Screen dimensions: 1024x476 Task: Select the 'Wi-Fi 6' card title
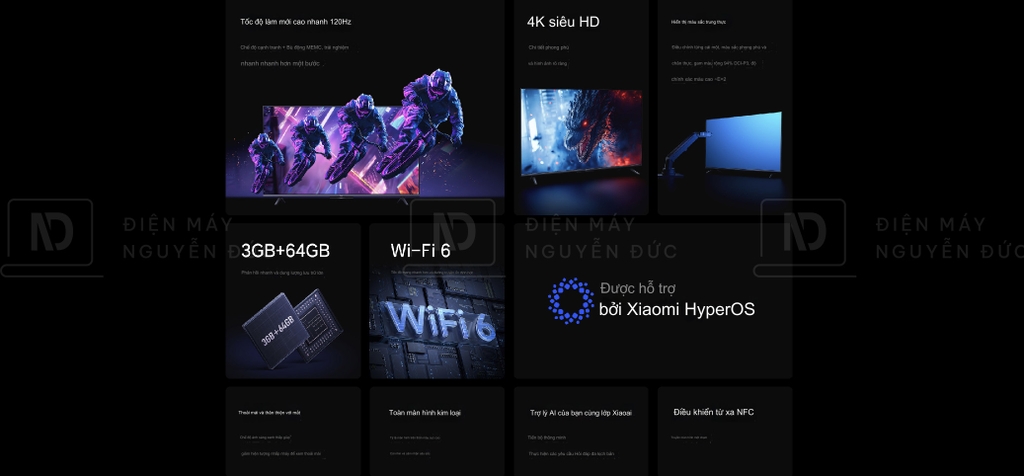click(x=421, y=251)
